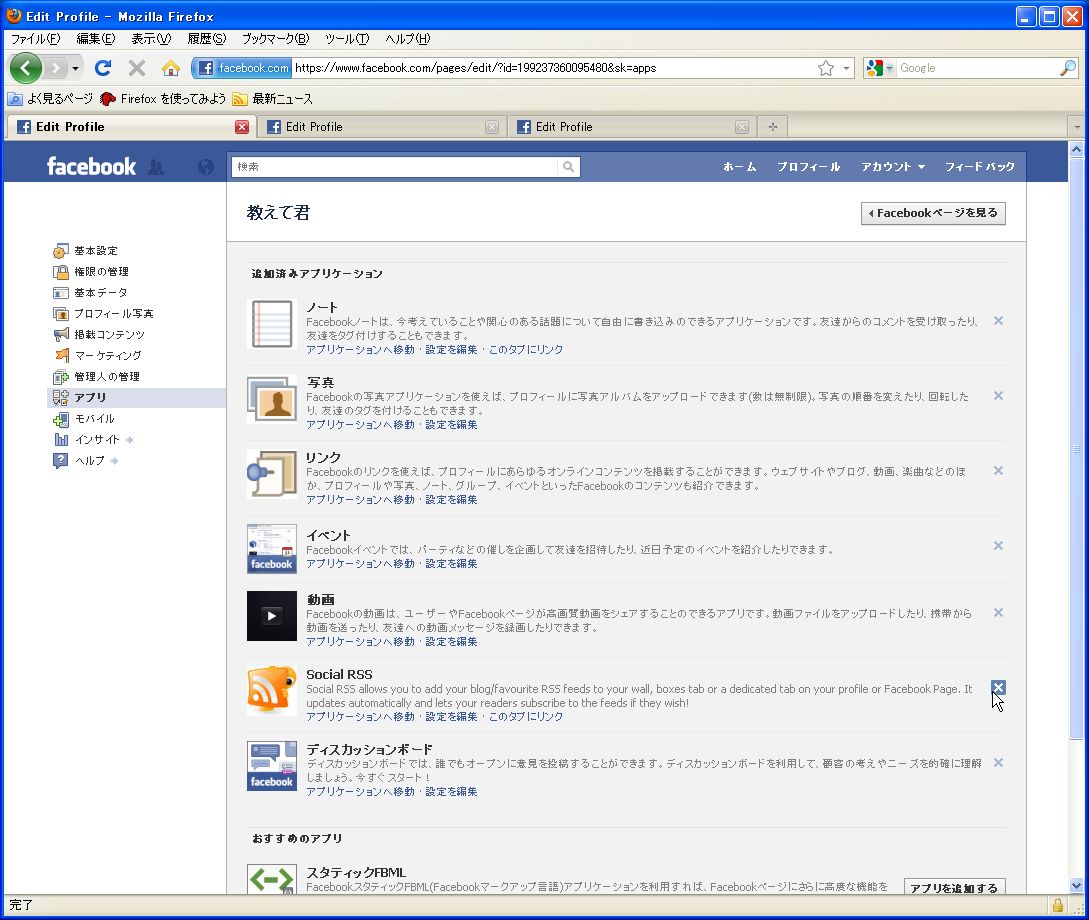Open the Firefox home page icon
The width and height of the screenshot is (1089, 920).
[x=170, y=68]
